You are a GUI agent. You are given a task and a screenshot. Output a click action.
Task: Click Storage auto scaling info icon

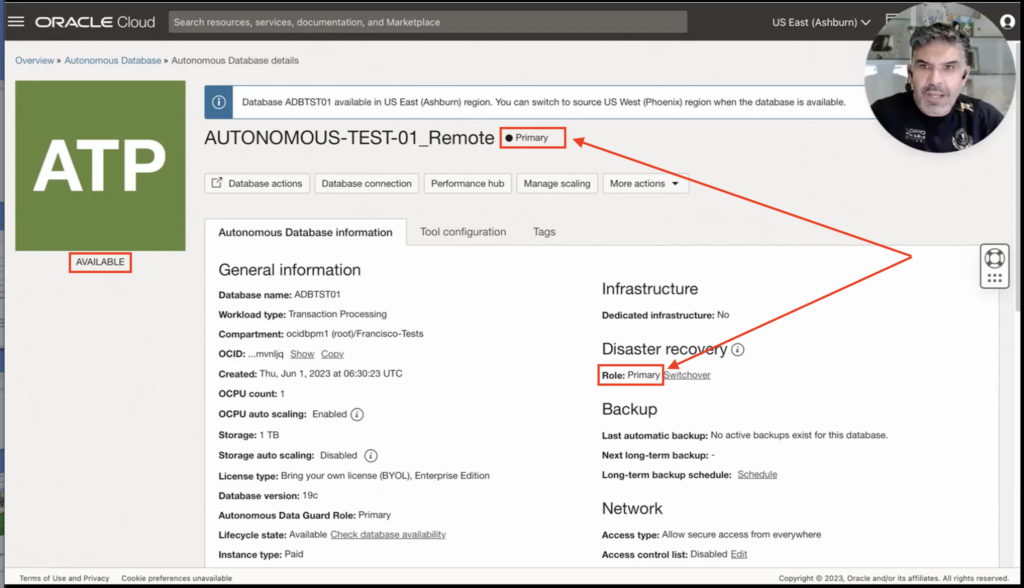tap(370, 455)
